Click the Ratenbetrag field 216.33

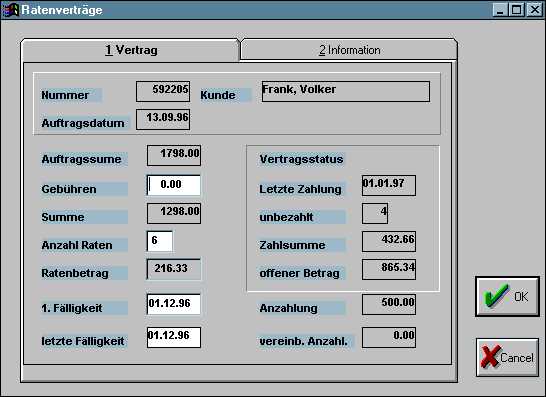174,269
